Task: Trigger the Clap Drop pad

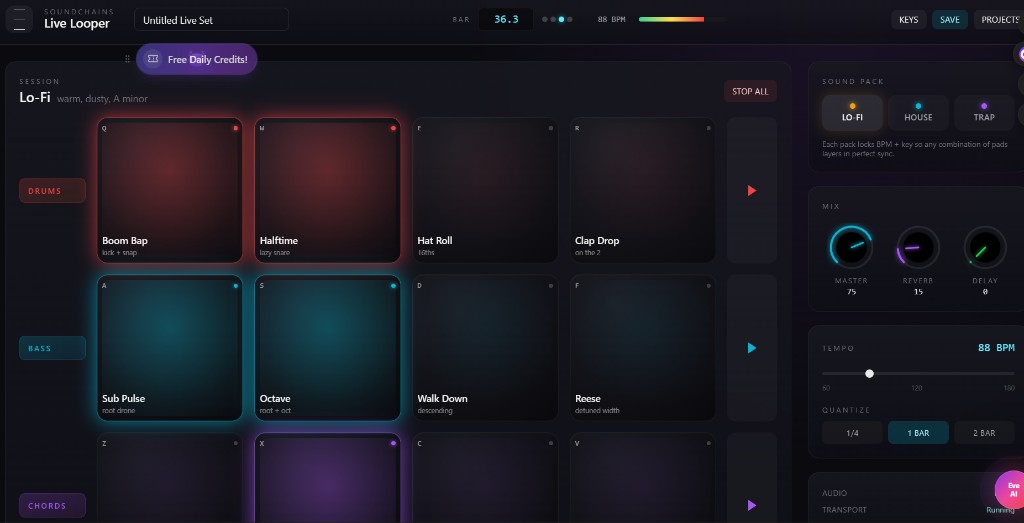Action: pyautogui.click(x=643, y=191)
